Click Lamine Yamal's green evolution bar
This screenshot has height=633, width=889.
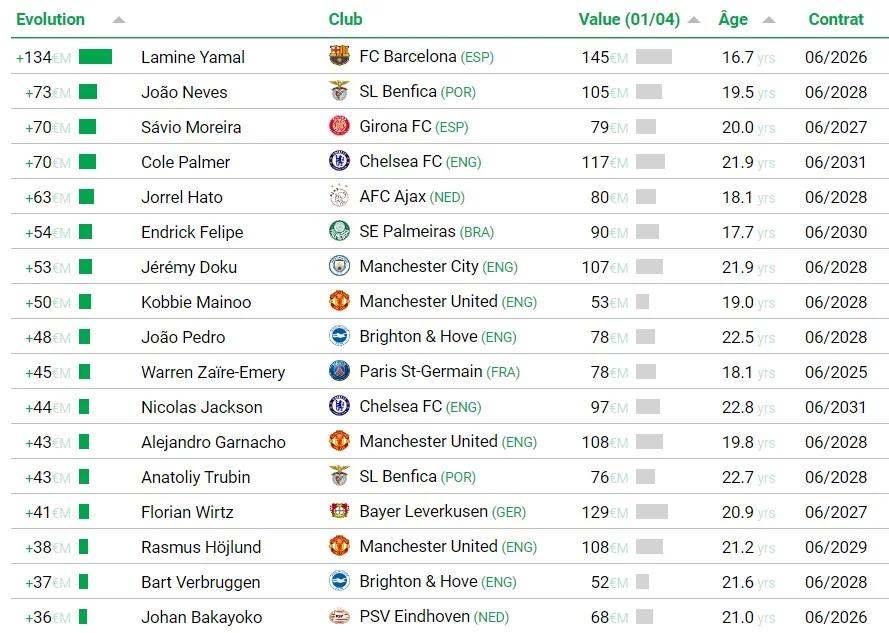95,57
